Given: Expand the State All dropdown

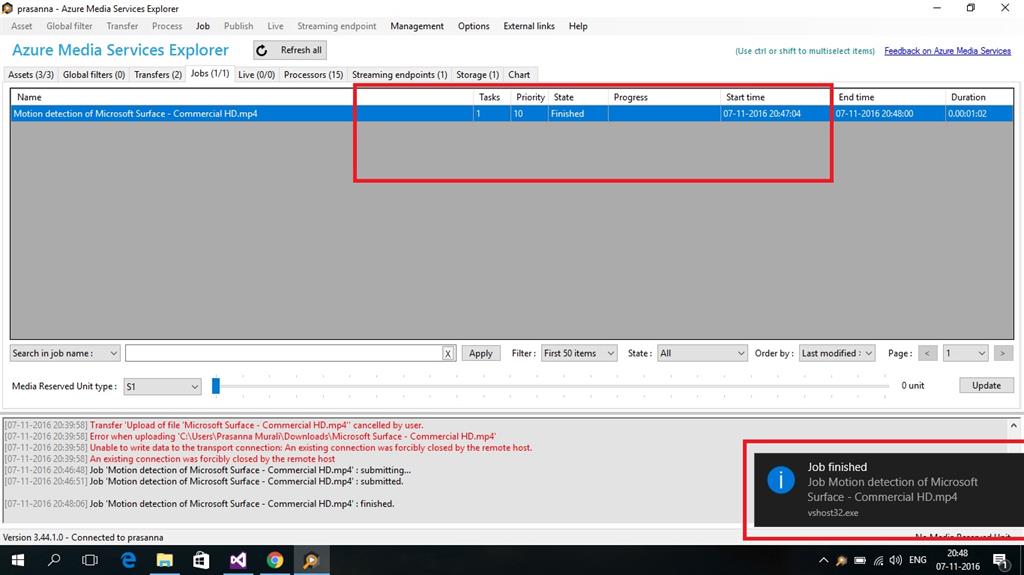Looking at the screenshot, I should [x=701, y=353].
